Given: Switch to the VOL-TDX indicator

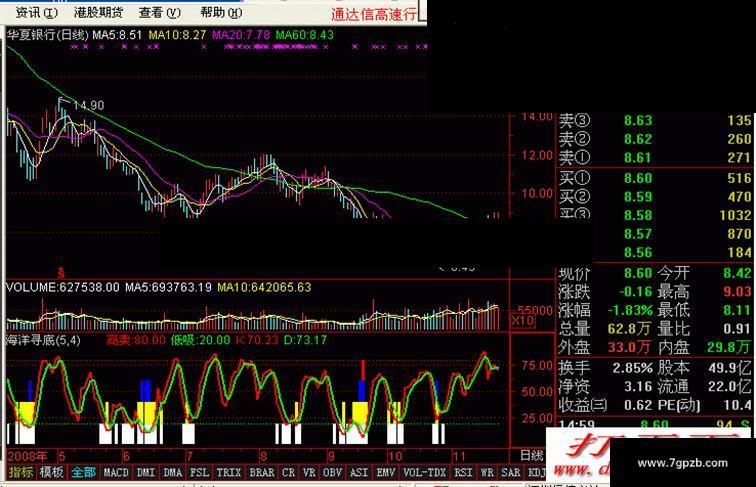Looking at the screenshot, I should tap(425, 473).
